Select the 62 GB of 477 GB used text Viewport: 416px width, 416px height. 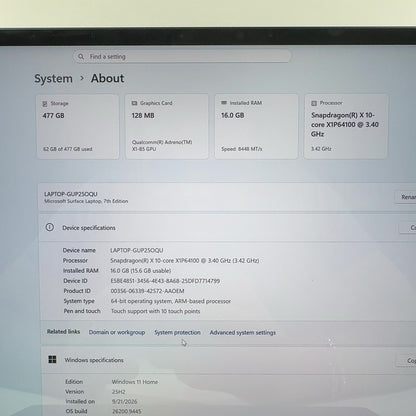[68, 149]
